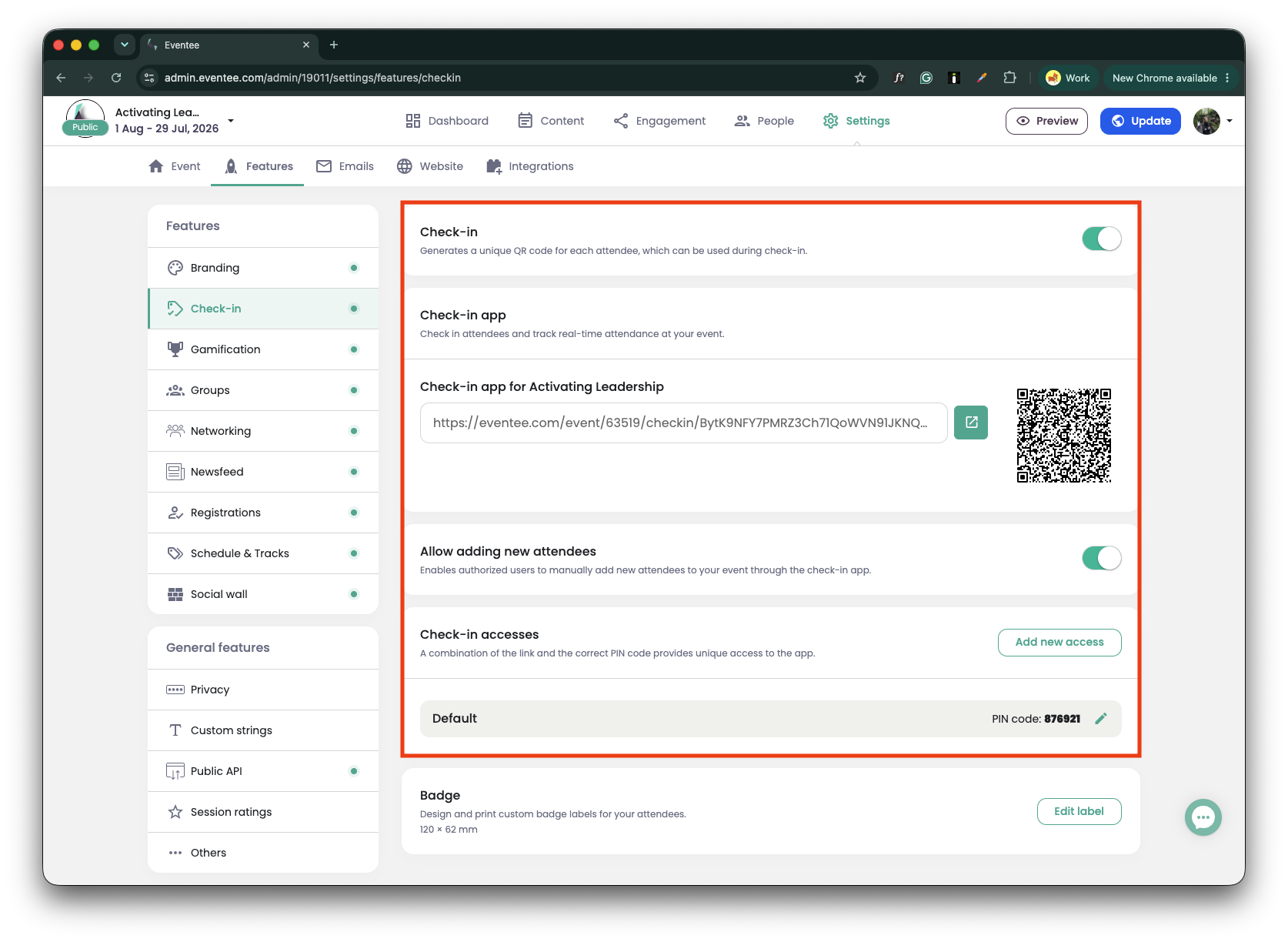Click the Add new access button
The image size is (1288, 942).
(1059, 643)
